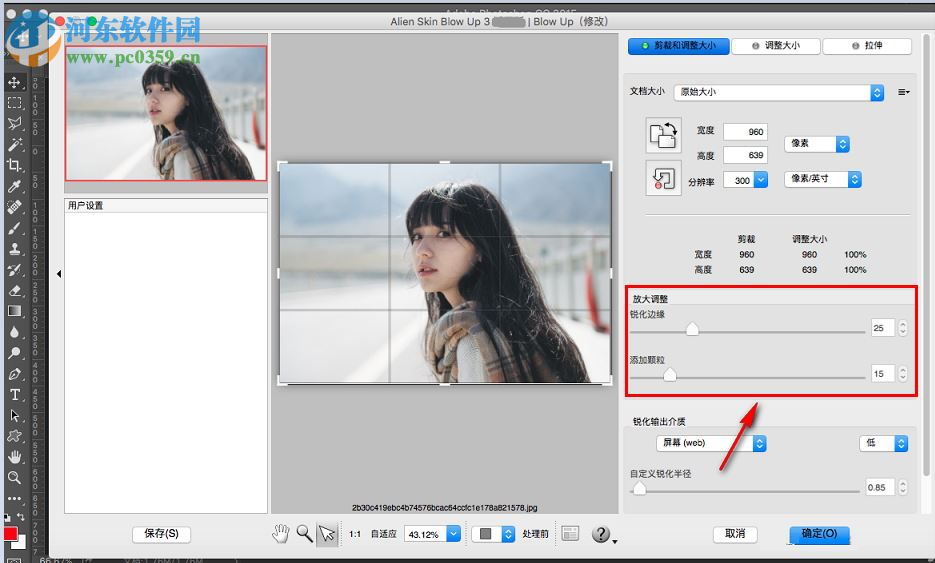The width and height of the screenshot is (935, 563).
Task: Switch to 拉伸 tab
Action: pos(867,45)
